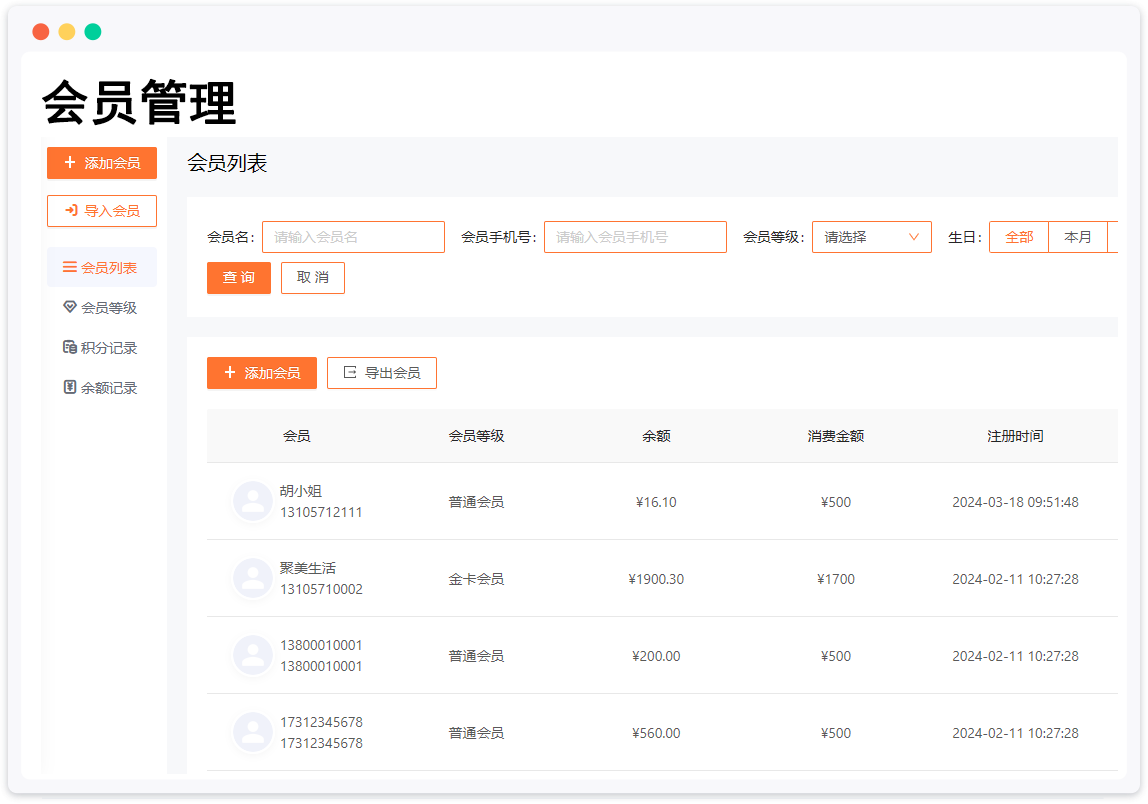Open the 会员等级 dropdown selector
Image resolution: width=1148 pixels, height=804 pixels.
pos(871,237)
